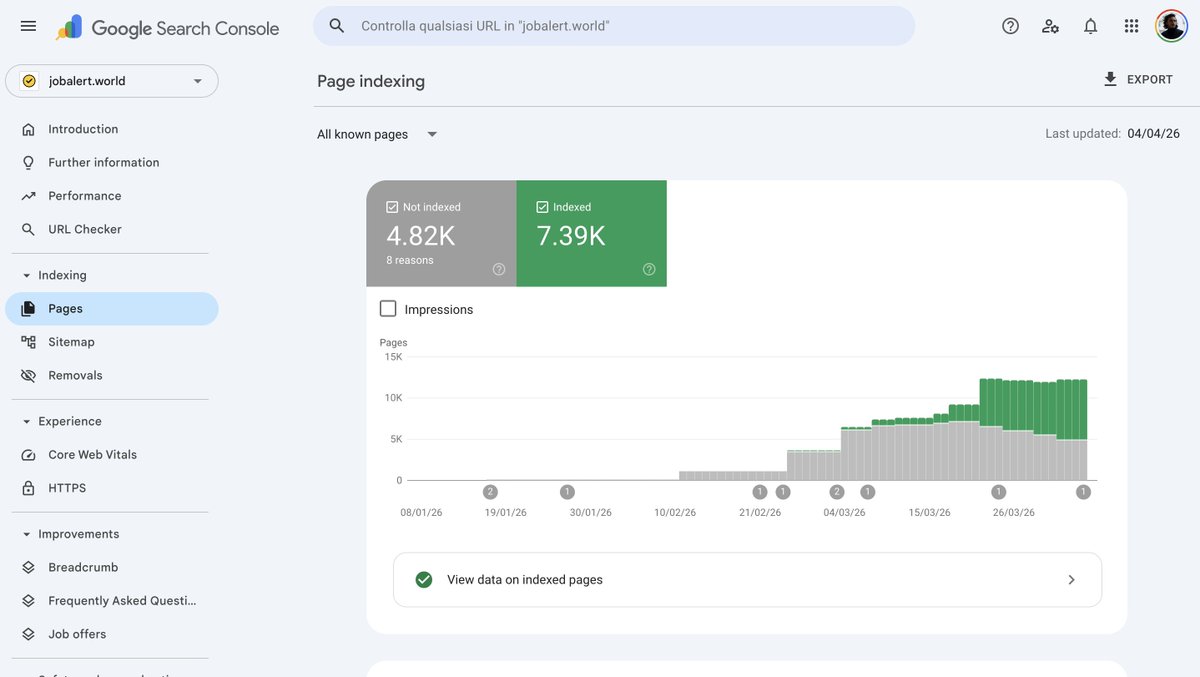This screenshot has height=677, width=1200.
Task: Click the Introduction home icon
Action: click(x=28, y=129)
